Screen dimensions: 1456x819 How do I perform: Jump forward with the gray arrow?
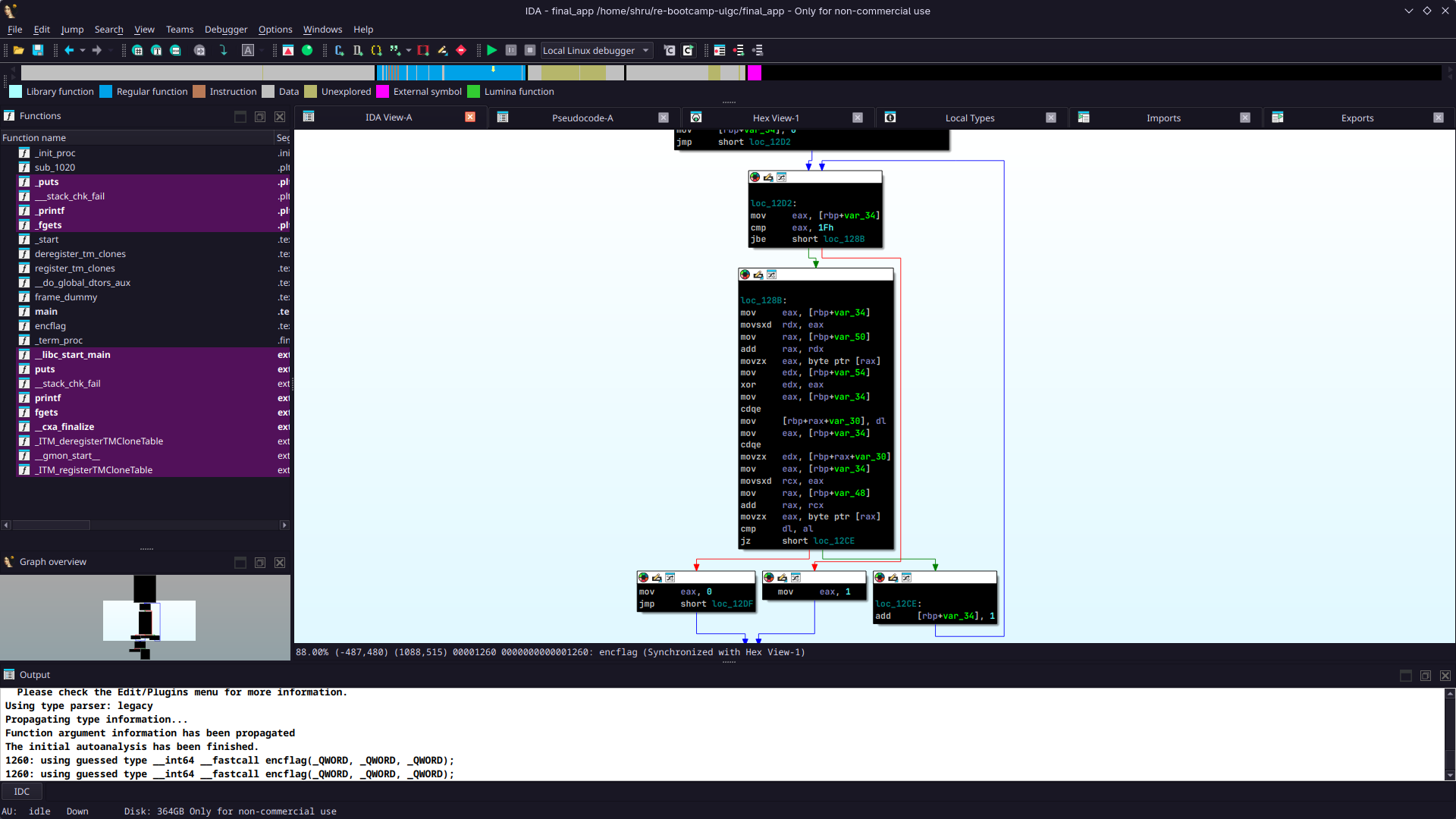(96, 50)
